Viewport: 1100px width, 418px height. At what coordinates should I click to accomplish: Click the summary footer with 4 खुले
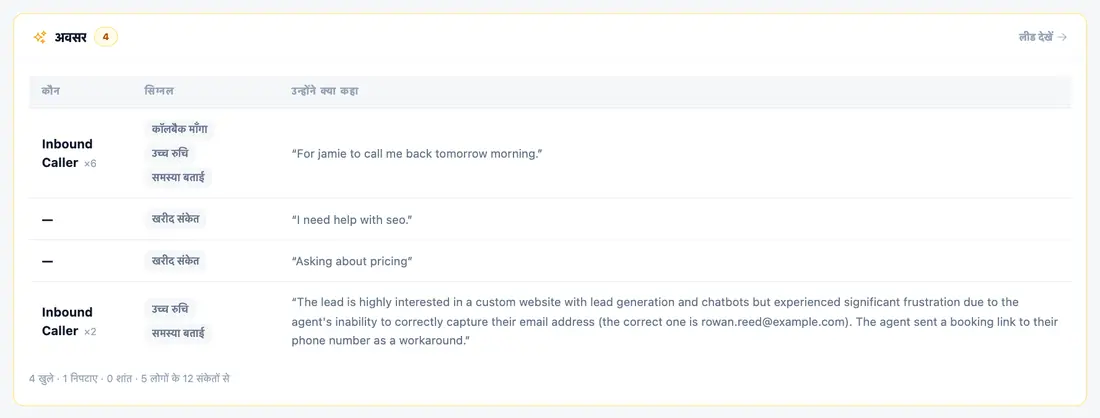coord(130,379)
